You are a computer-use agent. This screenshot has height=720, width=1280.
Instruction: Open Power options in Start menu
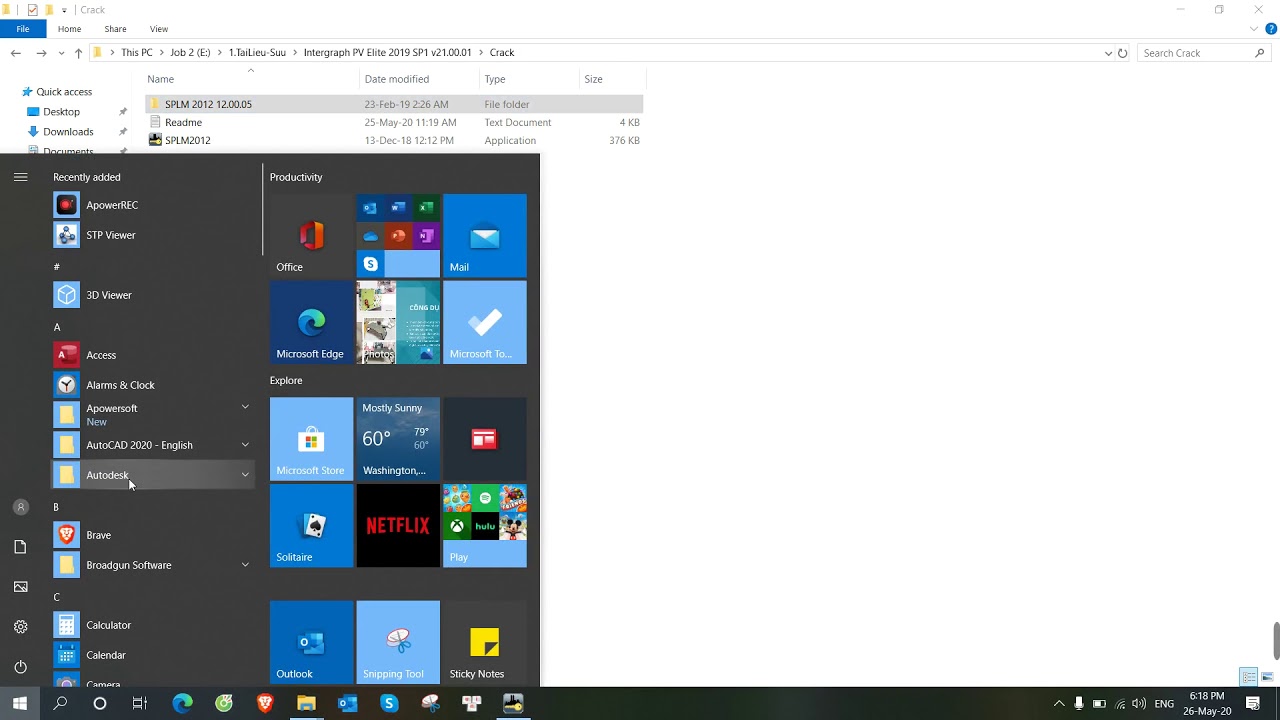20,667
